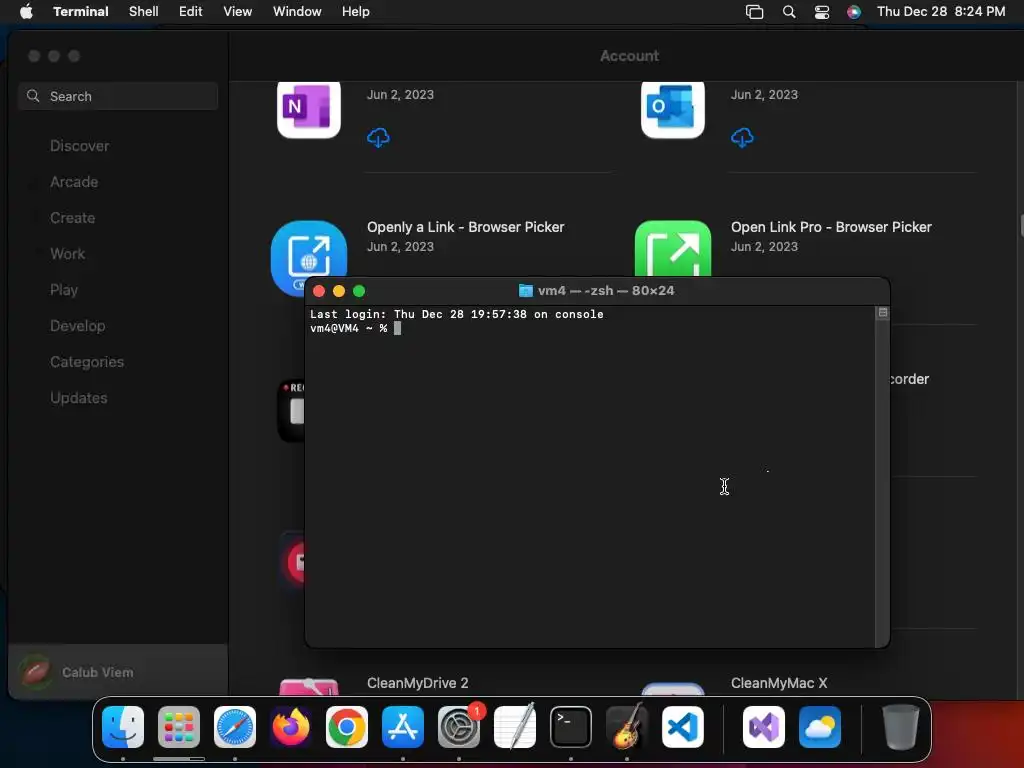
Task: Open the CleanMyMac X title
Action: coord(779,683)
